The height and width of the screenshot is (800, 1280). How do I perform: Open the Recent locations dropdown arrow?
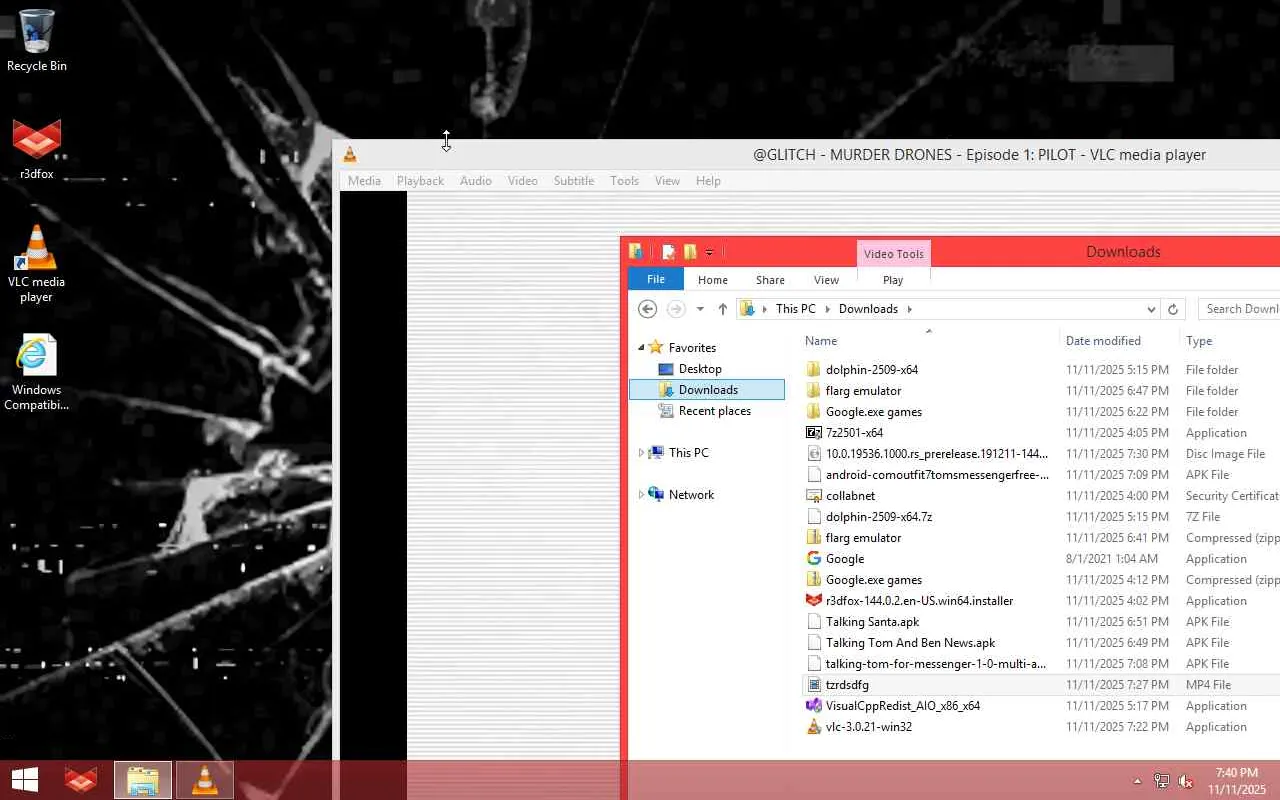click(700, 309)
